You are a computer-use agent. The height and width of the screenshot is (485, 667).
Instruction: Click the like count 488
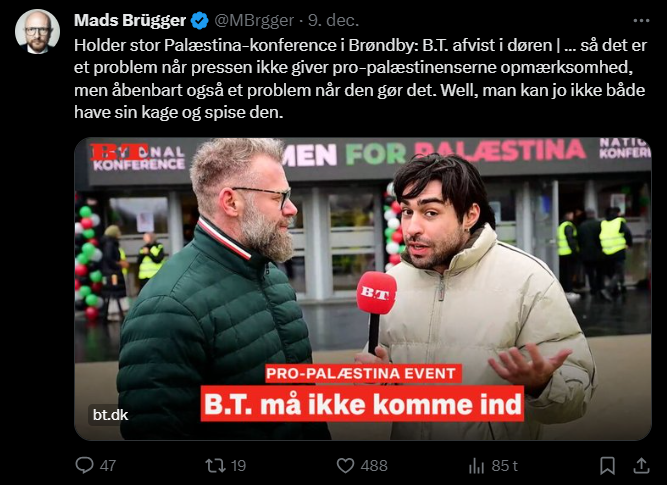click(374, 465)
